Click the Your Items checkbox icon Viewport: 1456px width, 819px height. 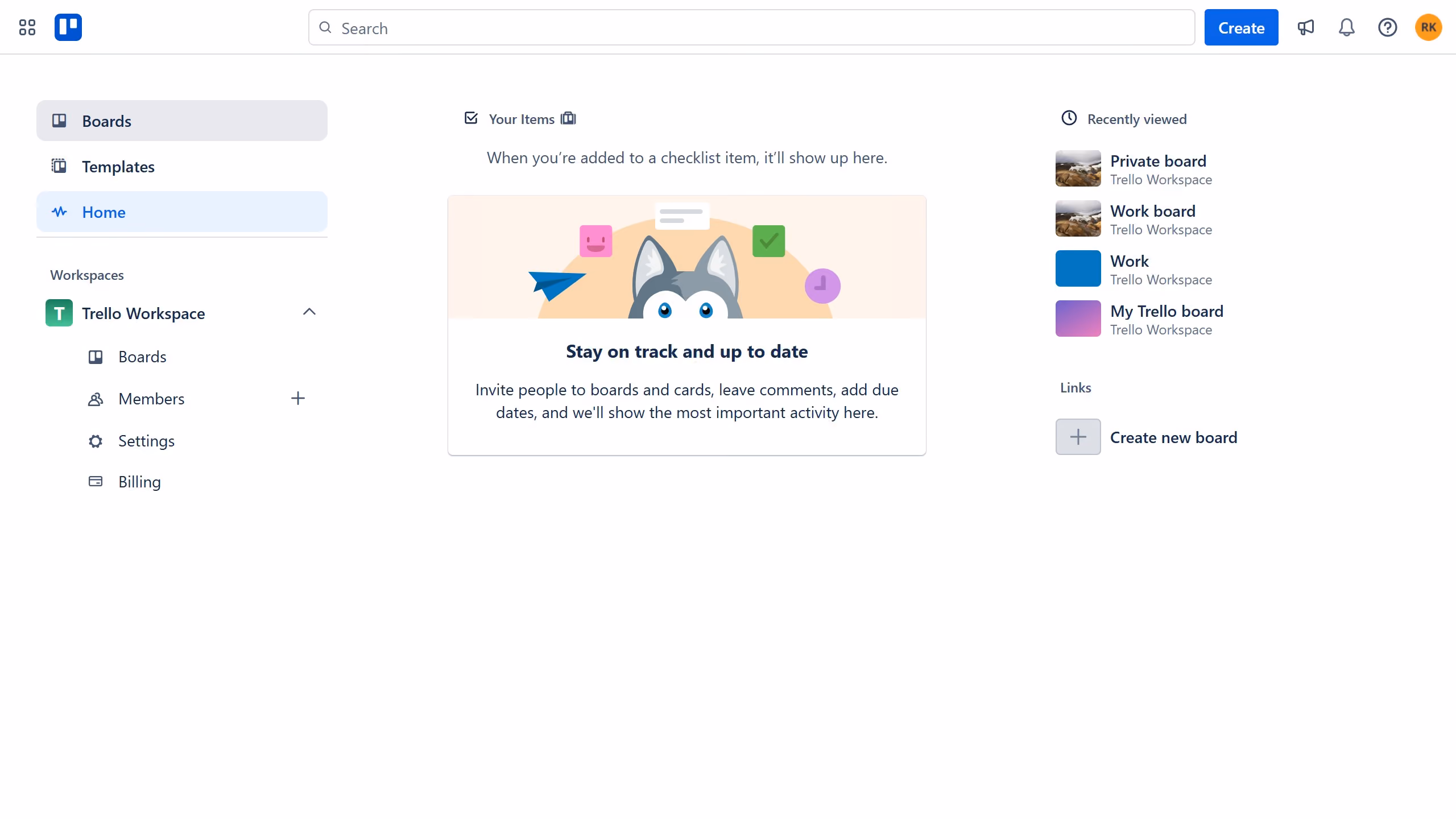[471, 118]
